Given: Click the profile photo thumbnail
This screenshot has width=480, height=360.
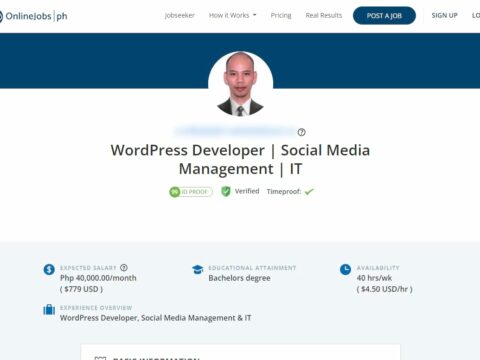Looking at the screenshot, I should 240,84.
